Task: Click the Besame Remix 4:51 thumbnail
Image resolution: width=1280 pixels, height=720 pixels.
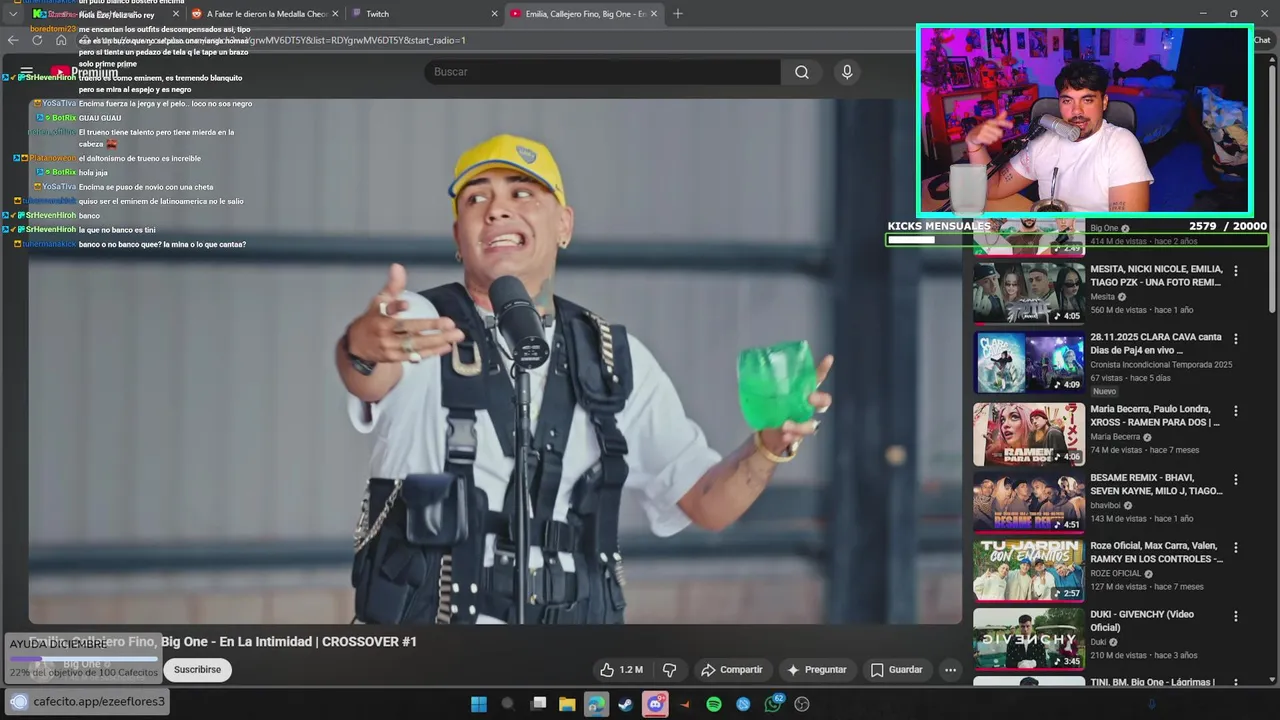Action: (x=1029, y=502)
